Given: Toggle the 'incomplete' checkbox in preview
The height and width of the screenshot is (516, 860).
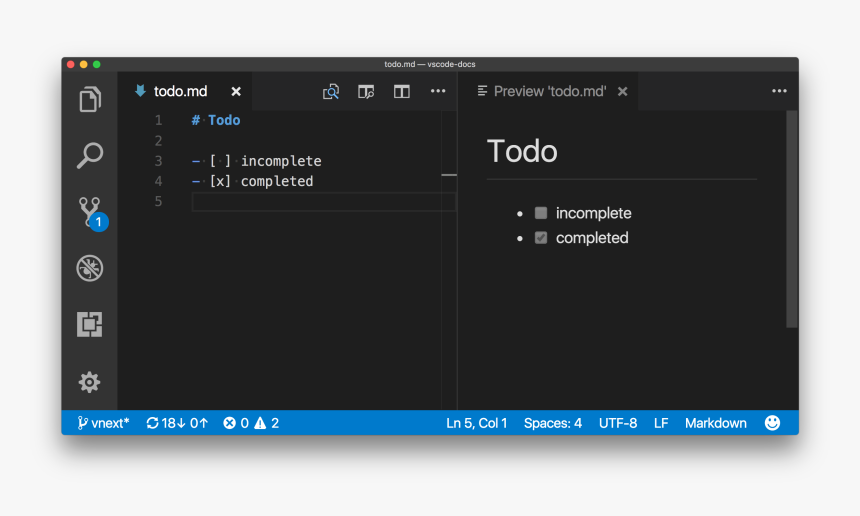Looking at the screenshot, I should pyautogui.click(x=541, y=213).
